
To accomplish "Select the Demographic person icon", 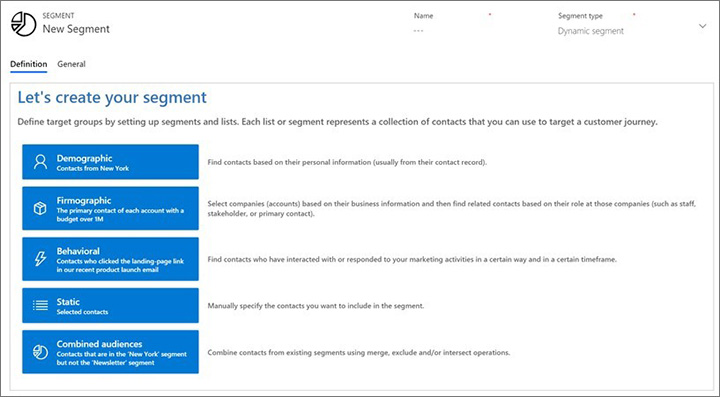I will point(40,162).
